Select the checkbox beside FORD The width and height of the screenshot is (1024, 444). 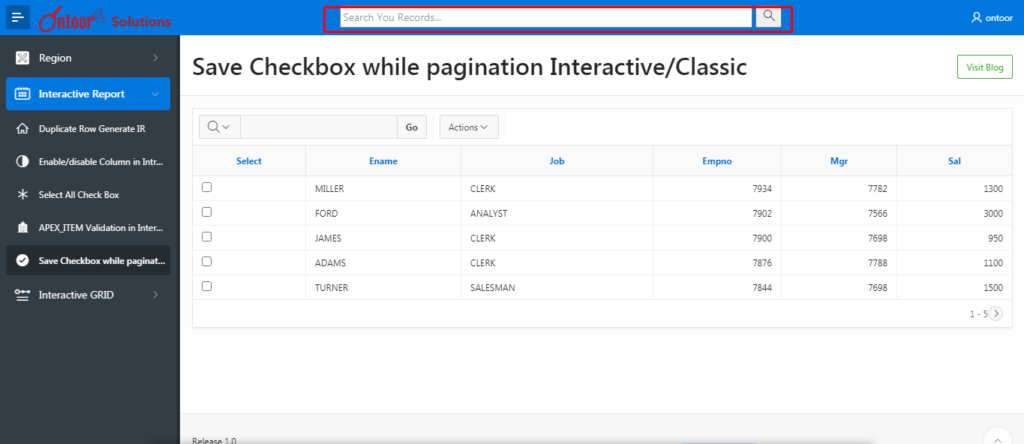point(207,212)
